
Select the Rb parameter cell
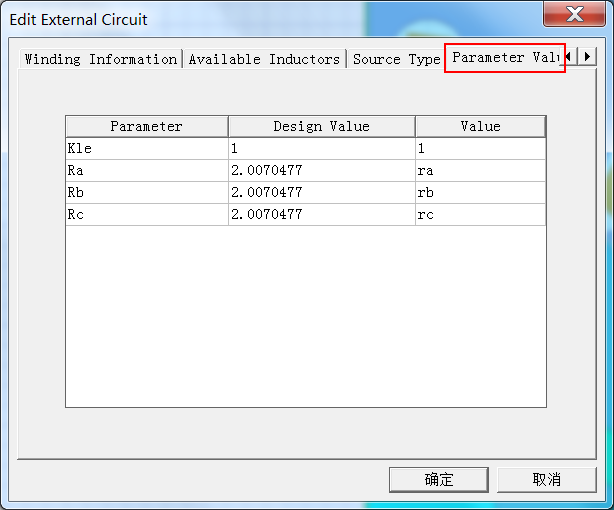147,192
